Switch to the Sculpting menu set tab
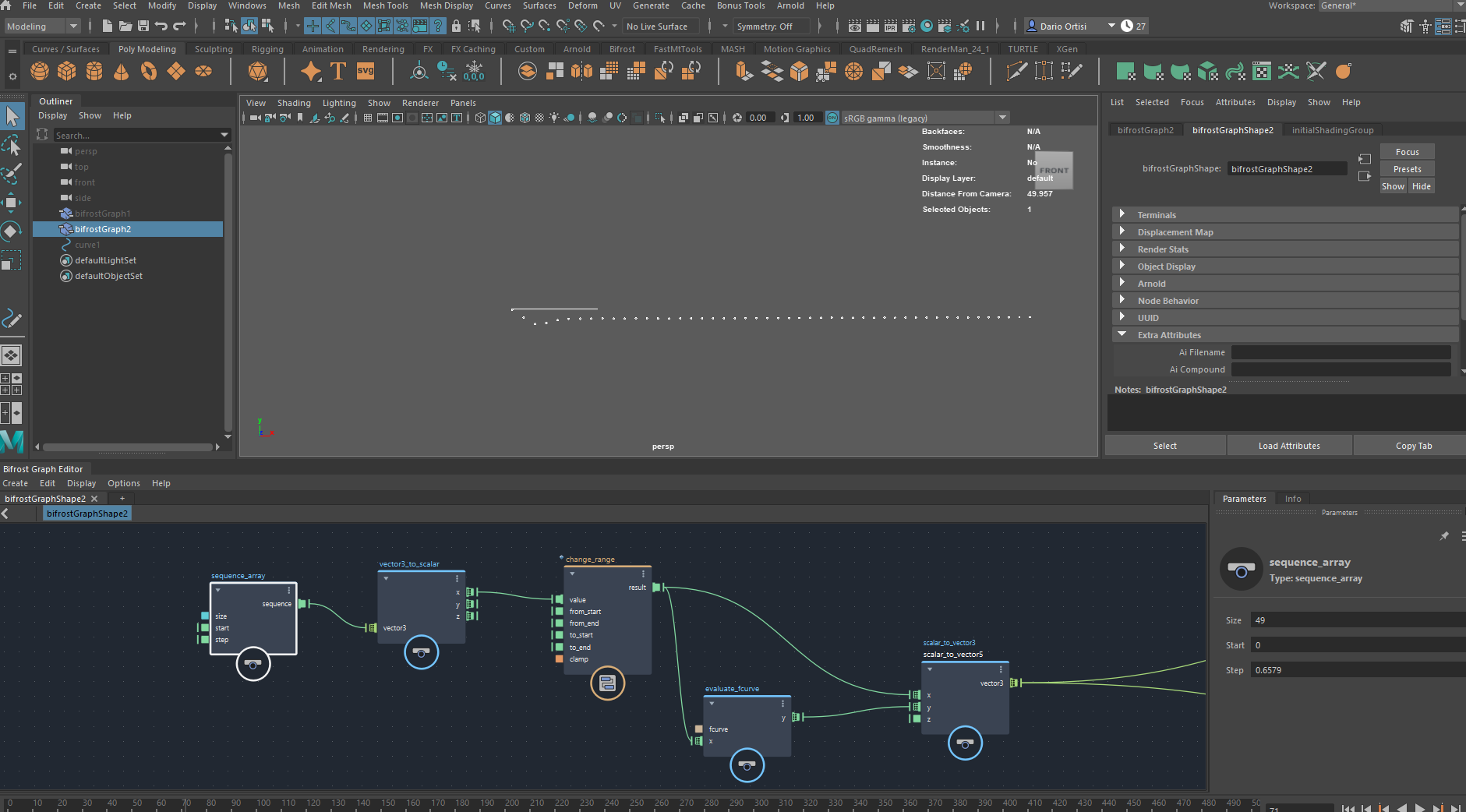 [x=214, y=48]
